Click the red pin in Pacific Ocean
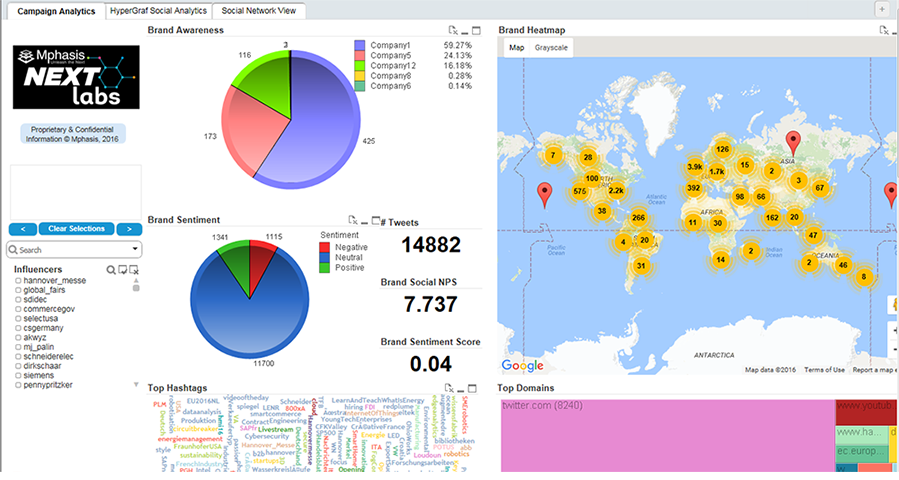Screen dimensions: 899x480 pyautogui.click(x=544, y=195)
